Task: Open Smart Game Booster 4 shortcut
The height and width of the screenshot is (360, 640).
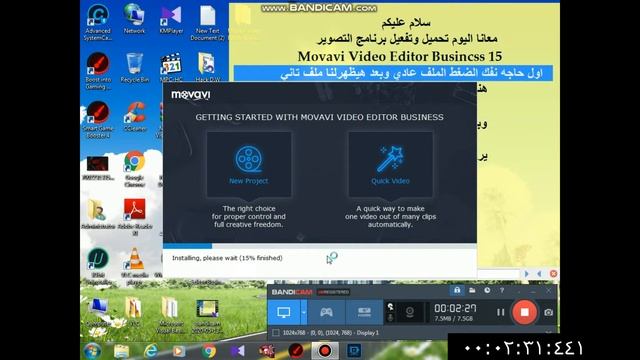Action: pyautogui.click(x=98, y=120)
